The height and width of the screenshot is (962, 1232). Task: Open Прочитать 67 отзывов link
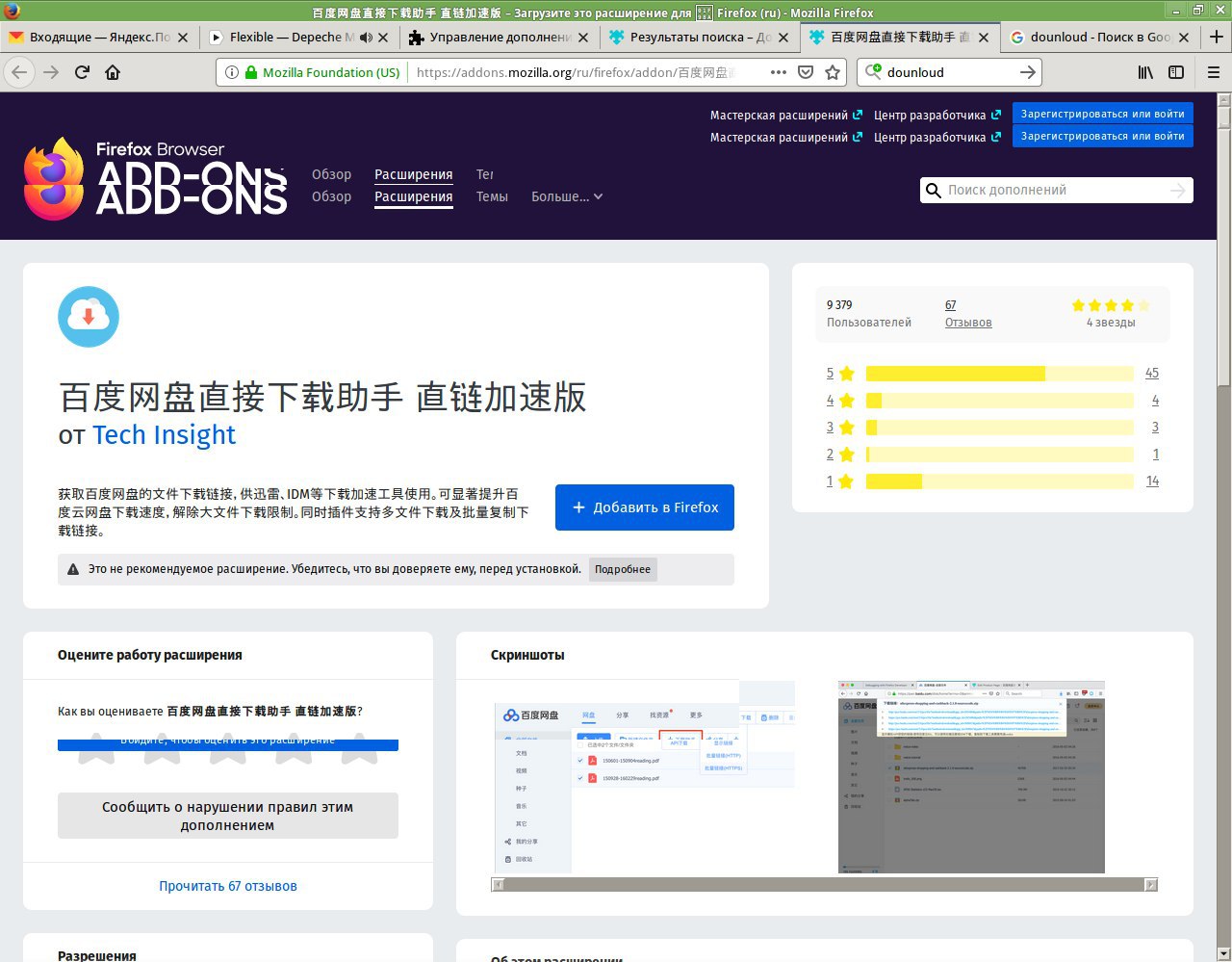[x=228, y=886]
